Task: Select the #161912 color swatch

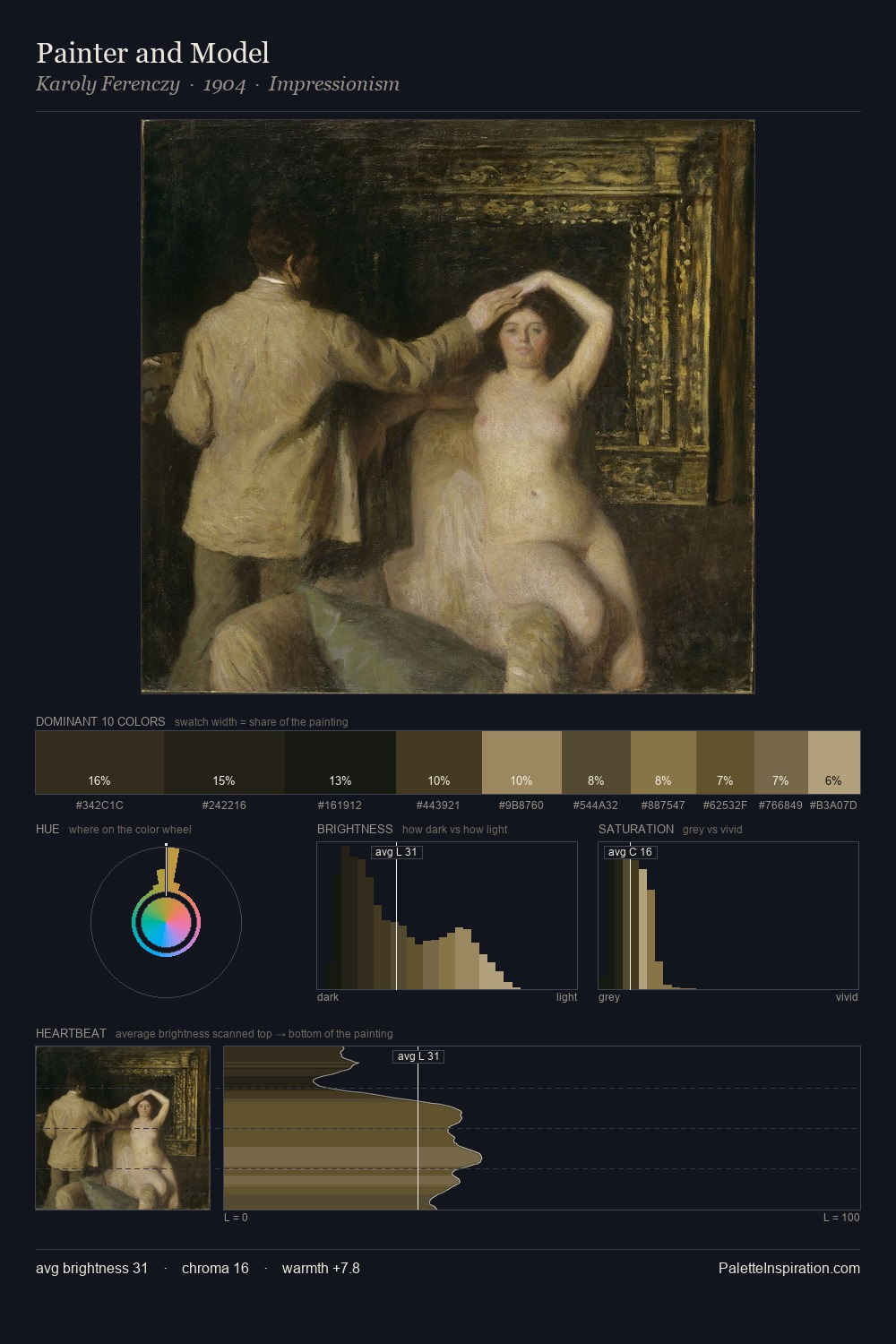Action: tap(340, 762)
